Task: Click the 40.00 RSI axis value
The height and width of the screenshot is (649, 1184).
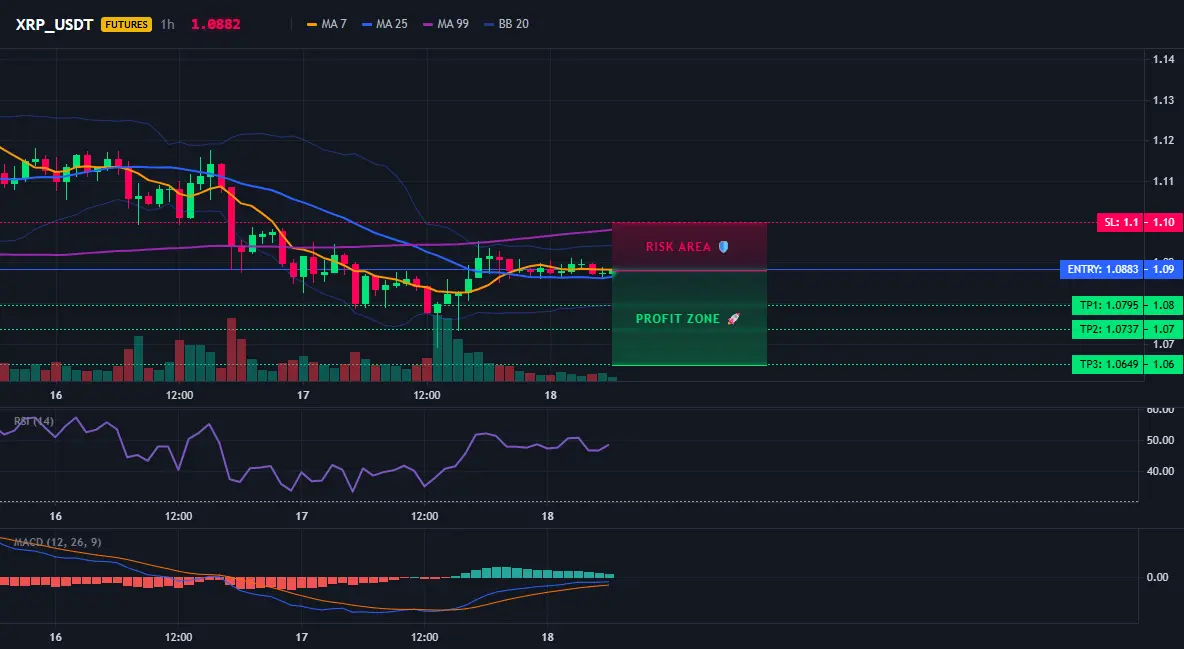Action: tap(1161, 471)
